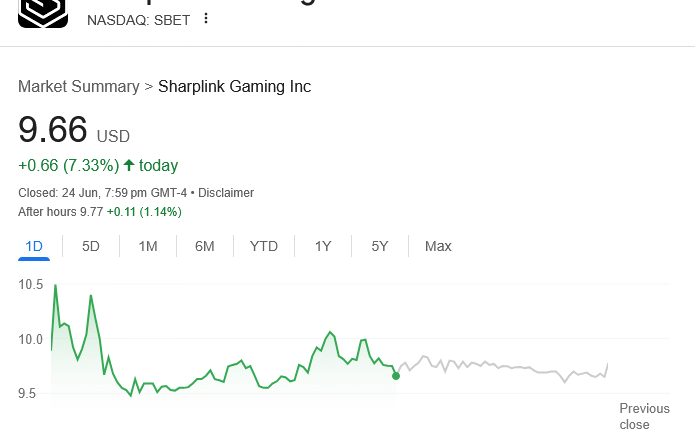Select the 1D chart range tab
This screenshot has width=695, height=430.
point(34,246)
